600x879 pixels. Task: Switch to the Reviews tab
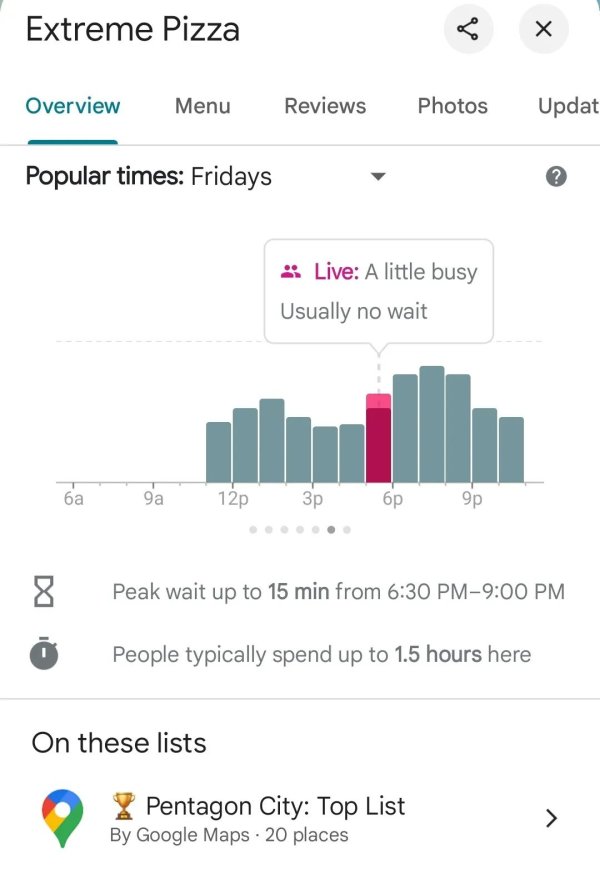coord(325,106)
